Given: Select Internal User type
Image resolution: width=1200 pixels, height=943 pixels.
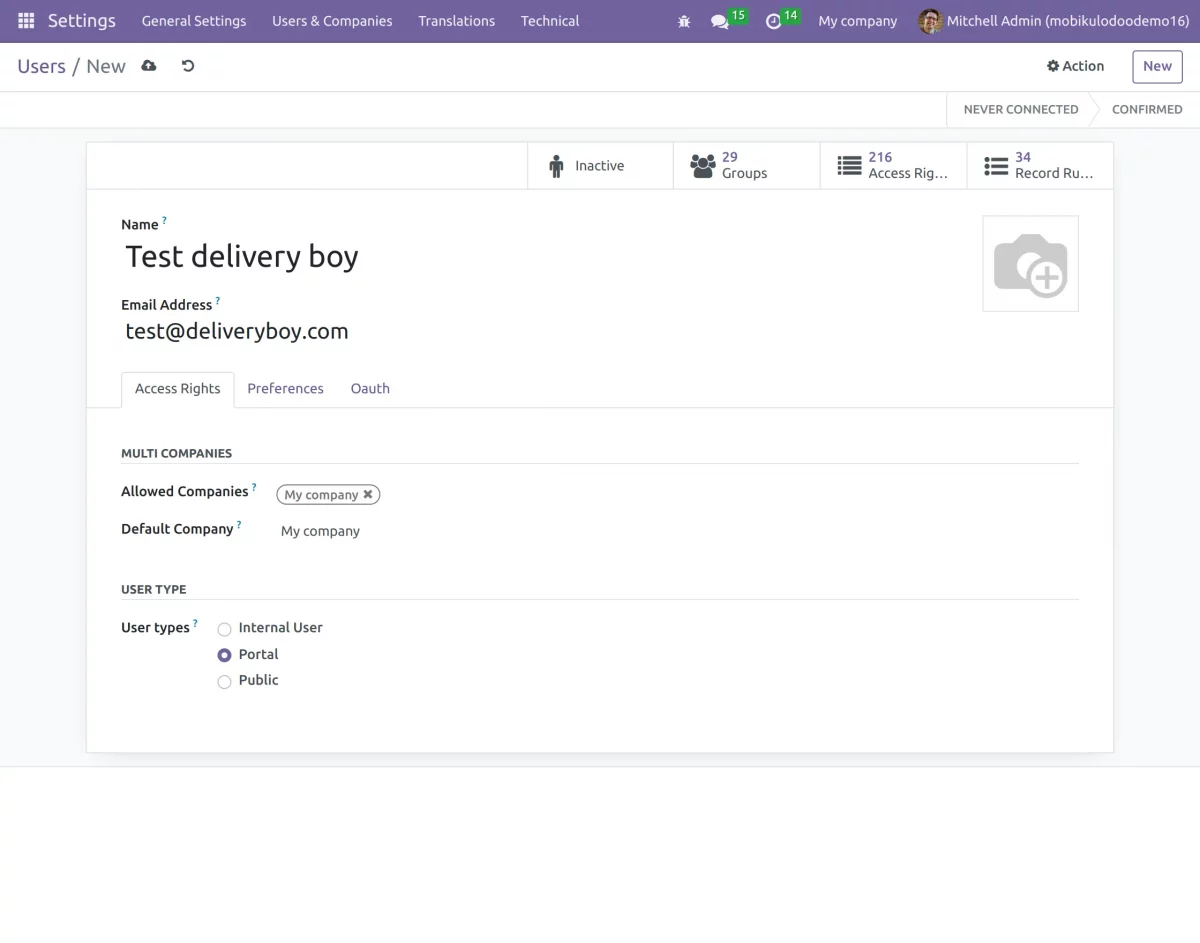Looking at the screenshot, I should (x=224, y=628).
